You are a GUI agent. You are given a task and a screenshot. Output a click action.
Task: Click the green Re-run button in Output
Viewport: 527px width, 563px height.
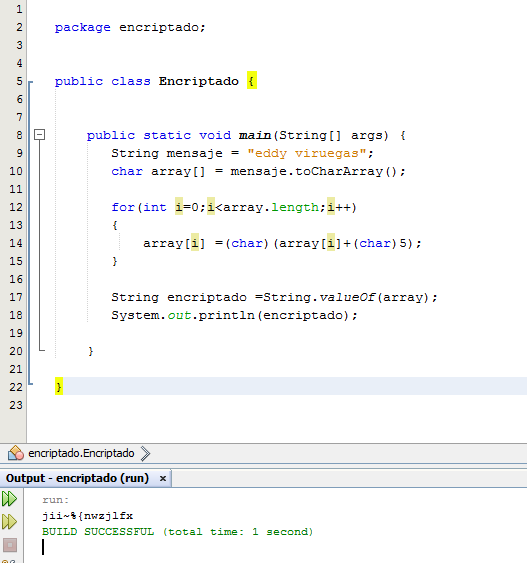tap(9, 499)
